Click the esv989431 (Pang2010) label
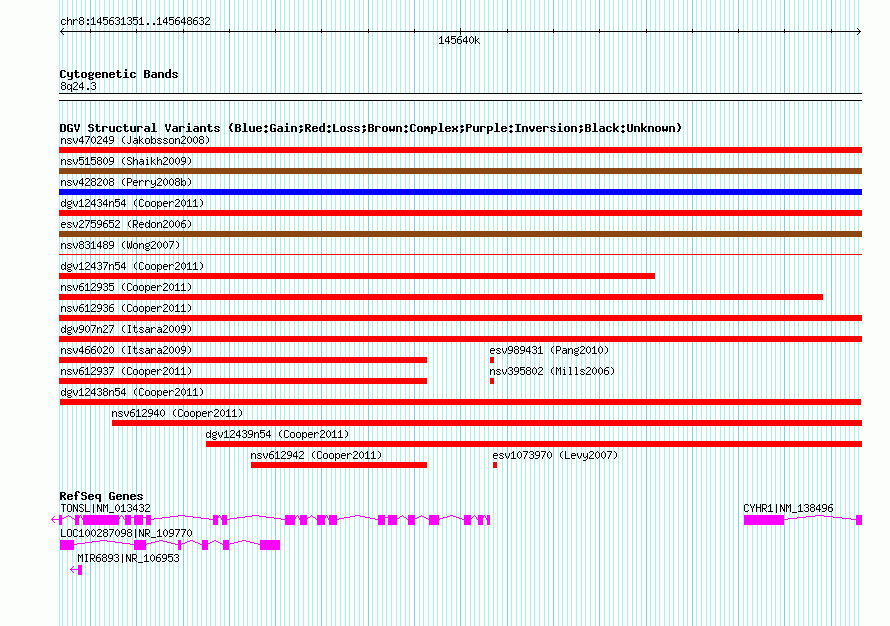The height and width of the screenshot is (626, 890). click(x=549, y=350)
